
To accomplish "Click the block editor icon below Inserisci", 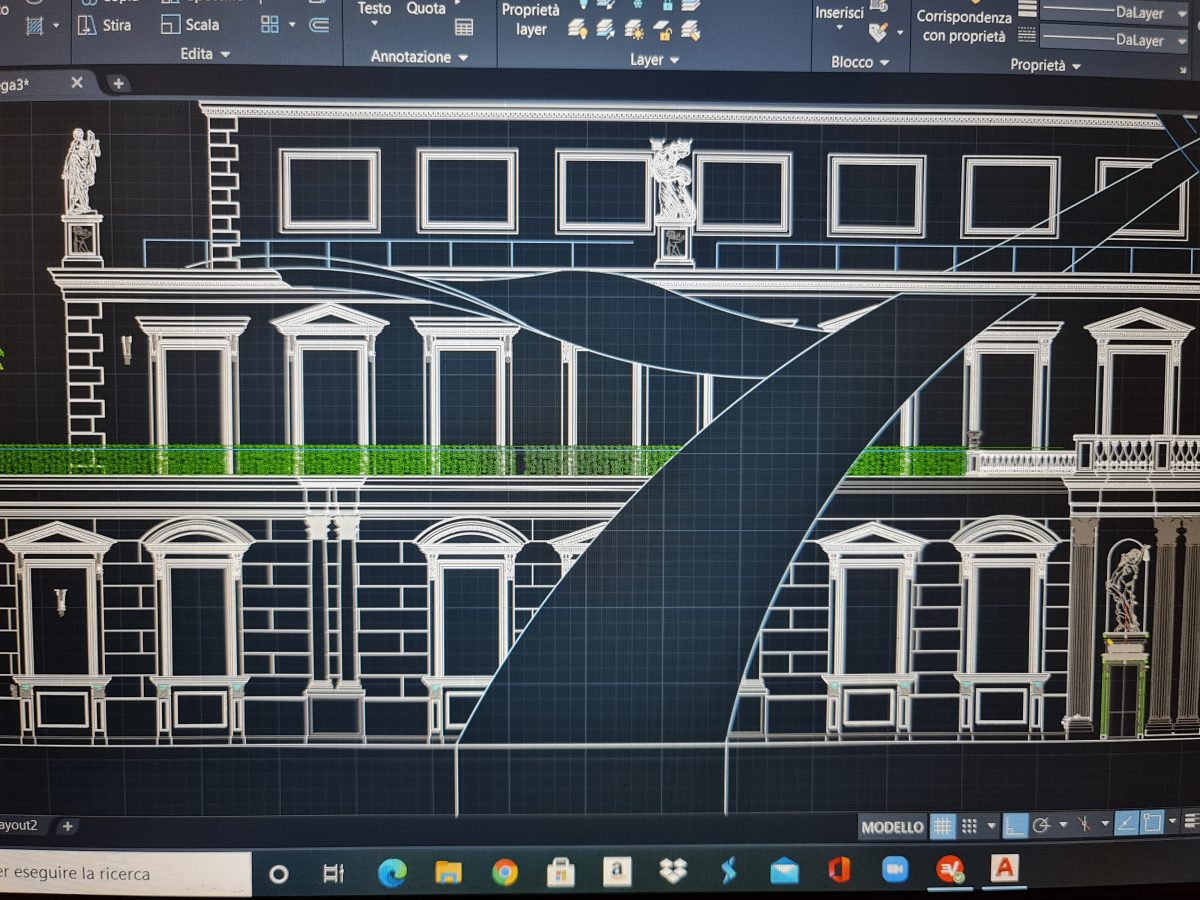I will click(x=878, y=32).
